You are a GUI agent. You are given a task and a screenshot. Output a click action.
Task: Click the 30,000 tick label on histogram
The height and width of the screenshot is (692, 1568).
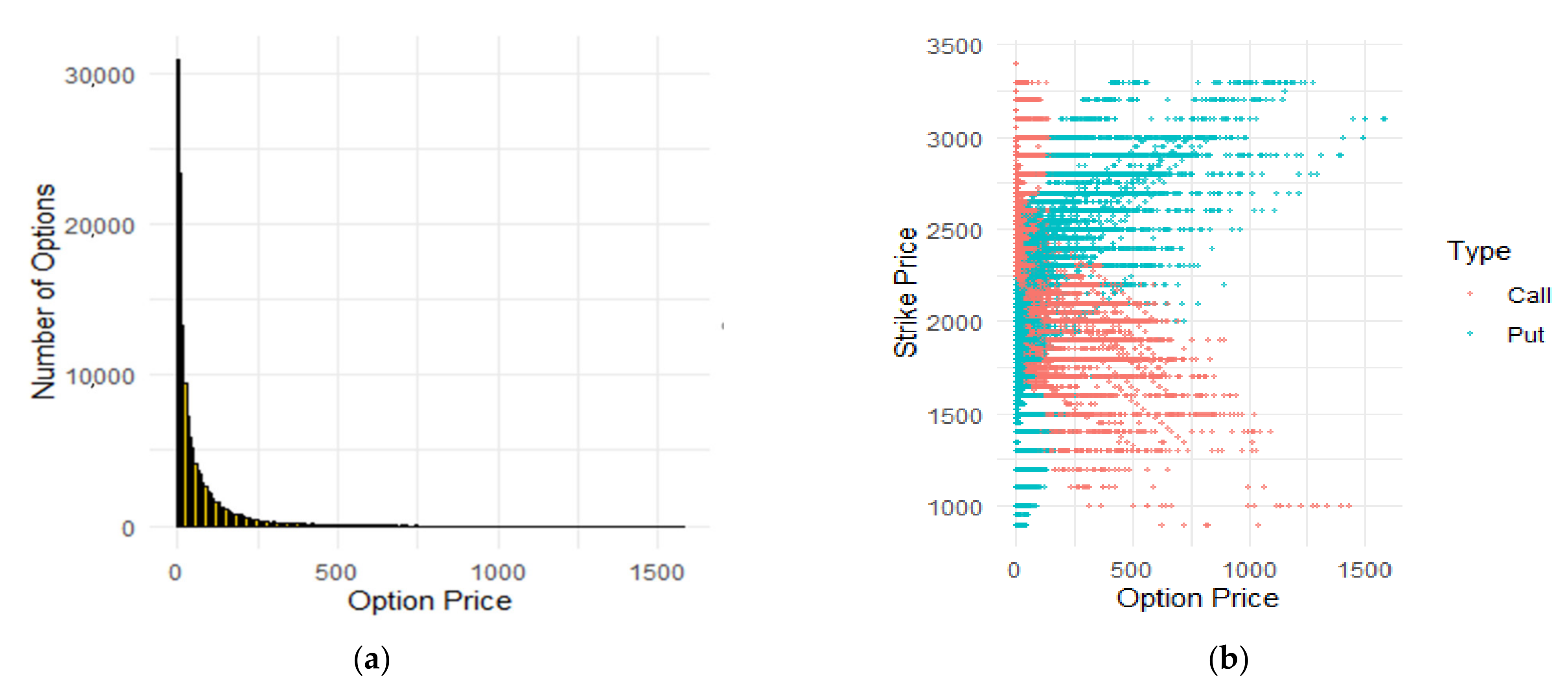point(99,75)
